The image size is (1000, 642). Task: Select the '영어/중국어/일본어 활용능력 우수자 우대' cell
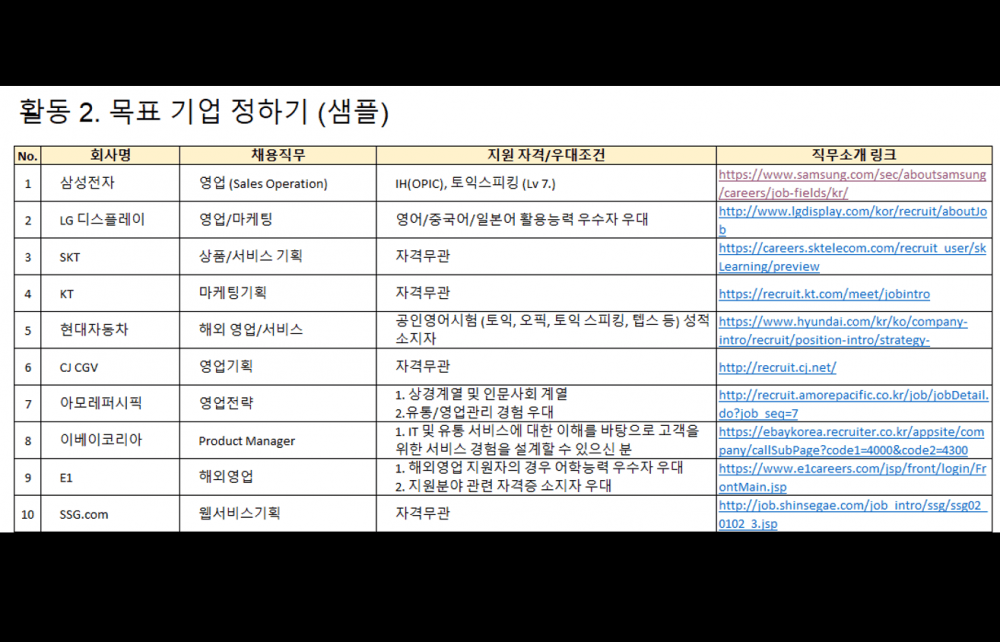546,220
